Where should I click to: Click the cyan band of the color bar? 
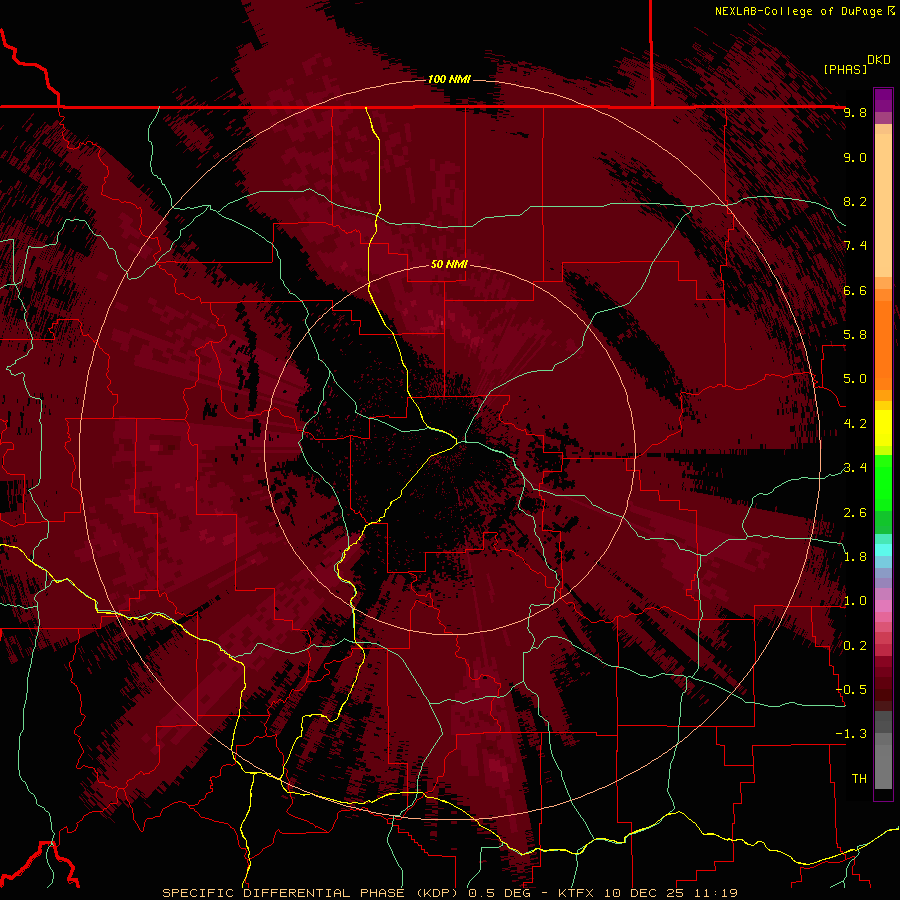[x=883, y=550]
